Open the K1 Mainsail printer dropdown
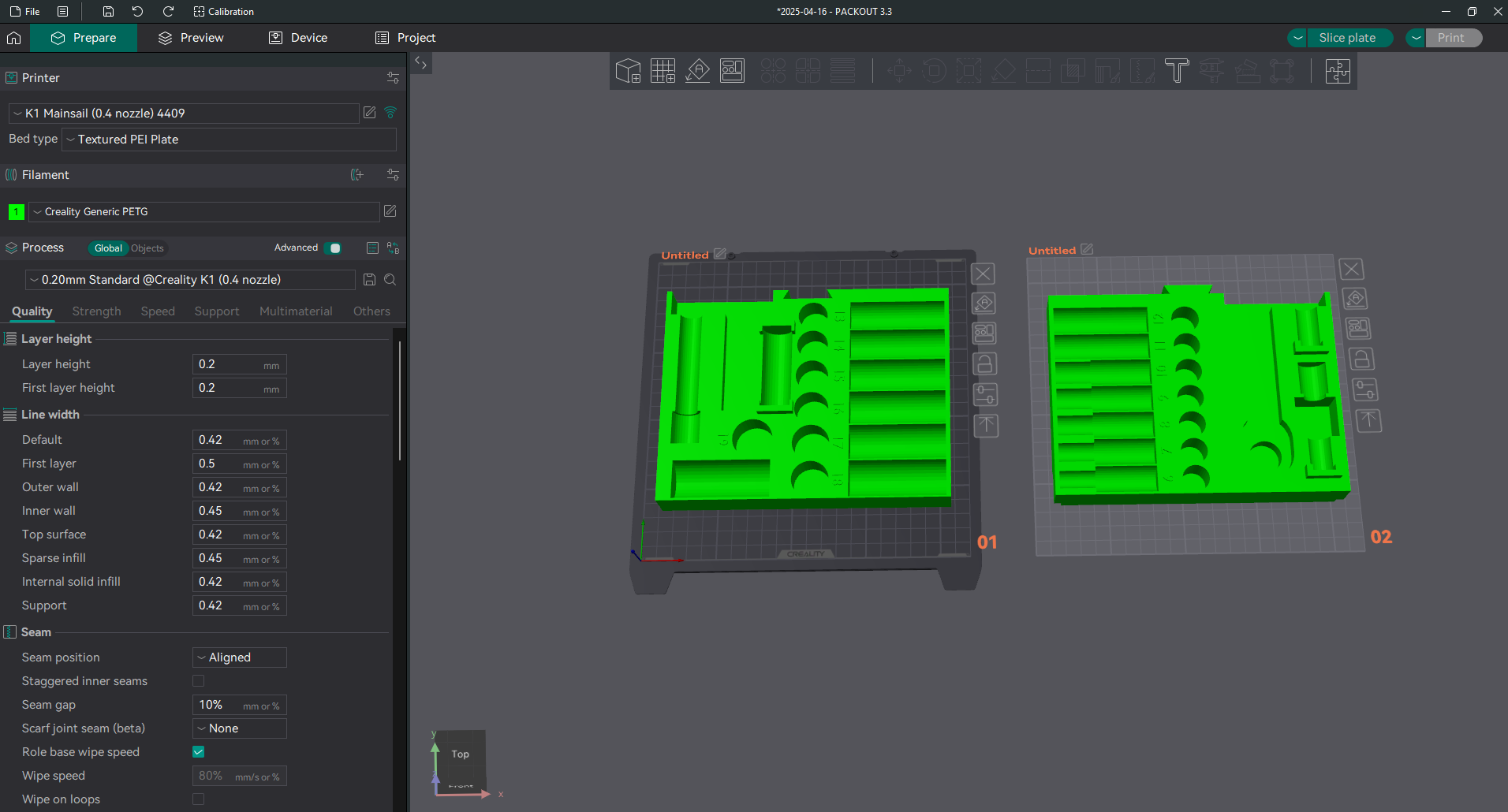Image resolution: width=1508 pixels, height=812 pixels. pos(184,114)
